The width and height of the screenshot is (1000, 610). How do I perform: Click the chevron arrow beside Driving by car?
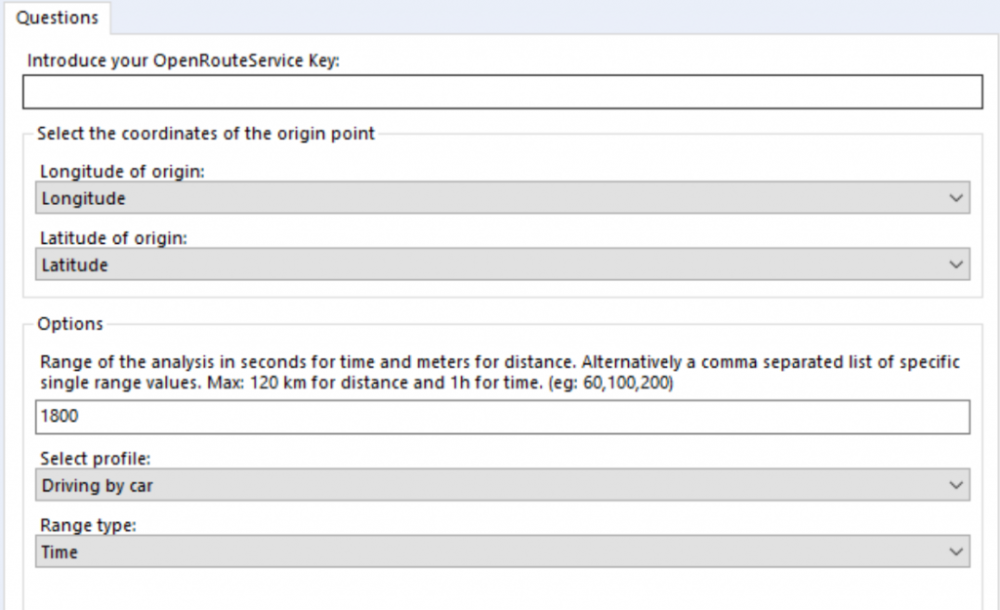point(955,485)
